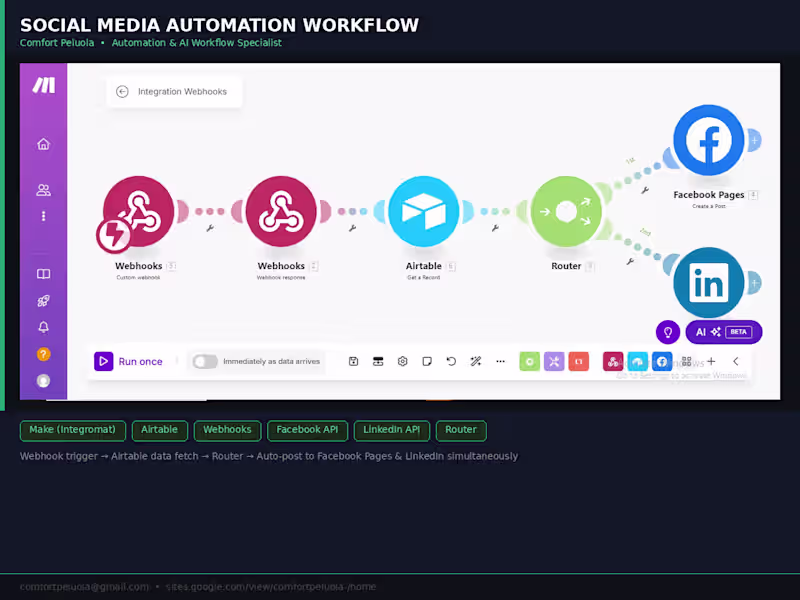This screenshot has width=800, height=600.
Task: Add a favorite with the plus icon
Action: pos(711,361)
